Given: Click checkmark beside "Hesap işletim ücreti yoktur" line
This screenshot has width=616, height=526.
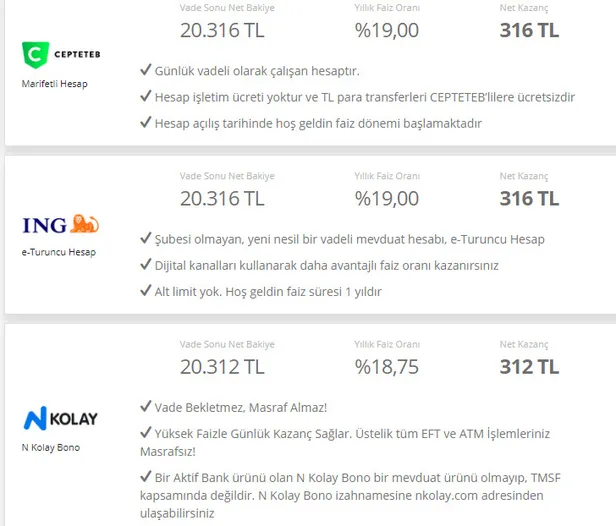Looking at the screenshot, I should click(146, 97).
